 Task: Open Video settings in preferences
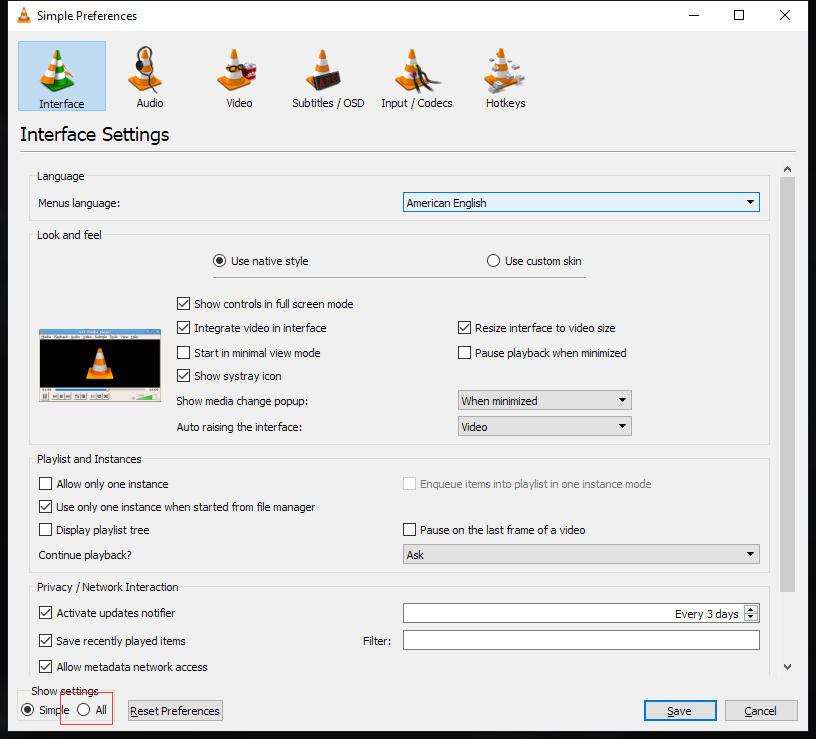237,76
